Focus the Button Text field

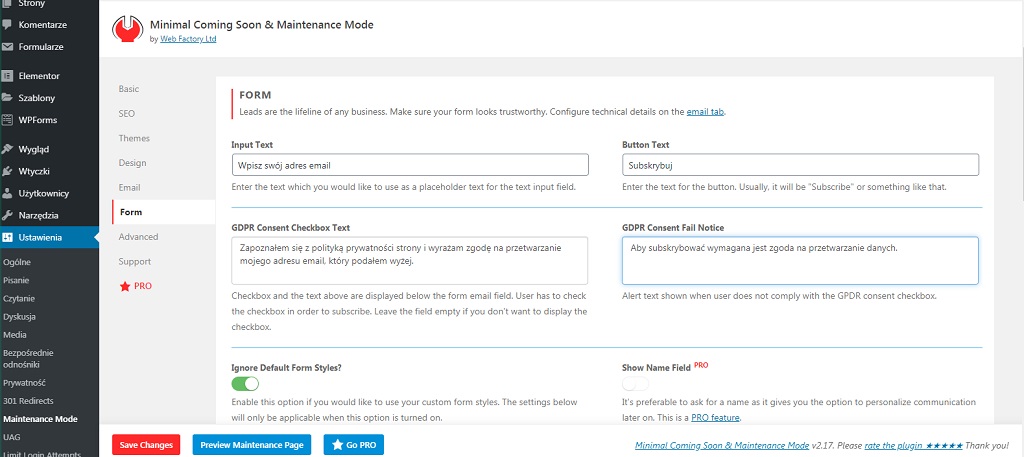801,165
